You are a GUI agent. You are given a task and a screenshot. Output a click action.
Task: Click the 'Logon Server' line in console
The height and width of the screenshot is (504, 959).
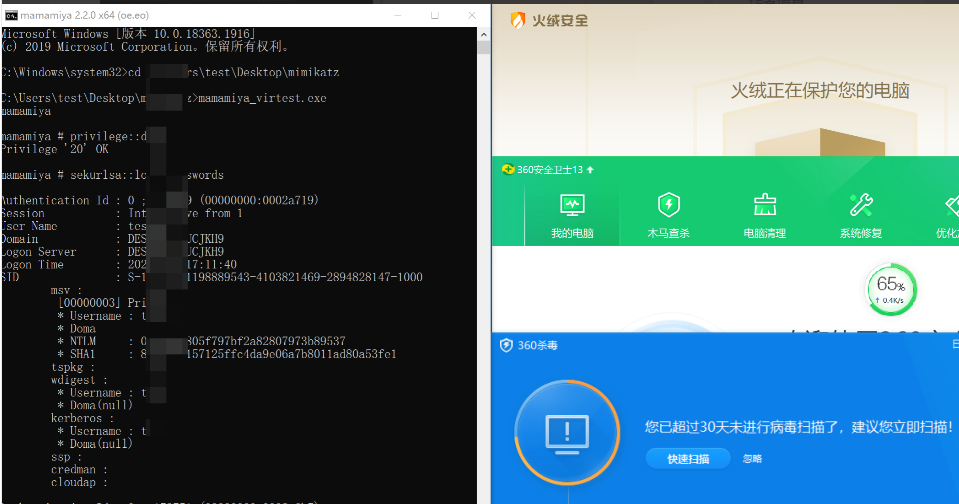point(113,252)
